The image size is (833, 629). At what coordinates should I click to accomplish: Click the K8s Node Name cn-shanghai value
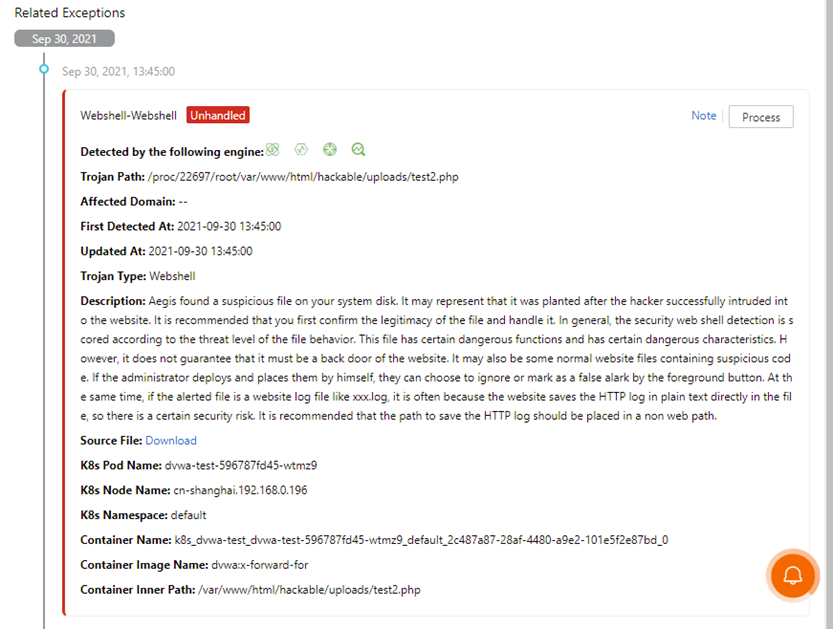[x=240, y=490]
